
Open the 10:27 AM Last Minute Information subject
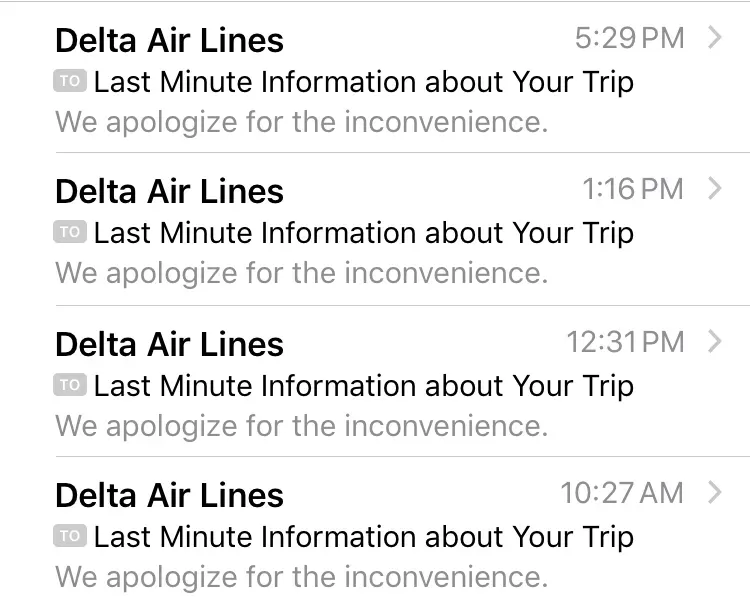pos(364,537)
